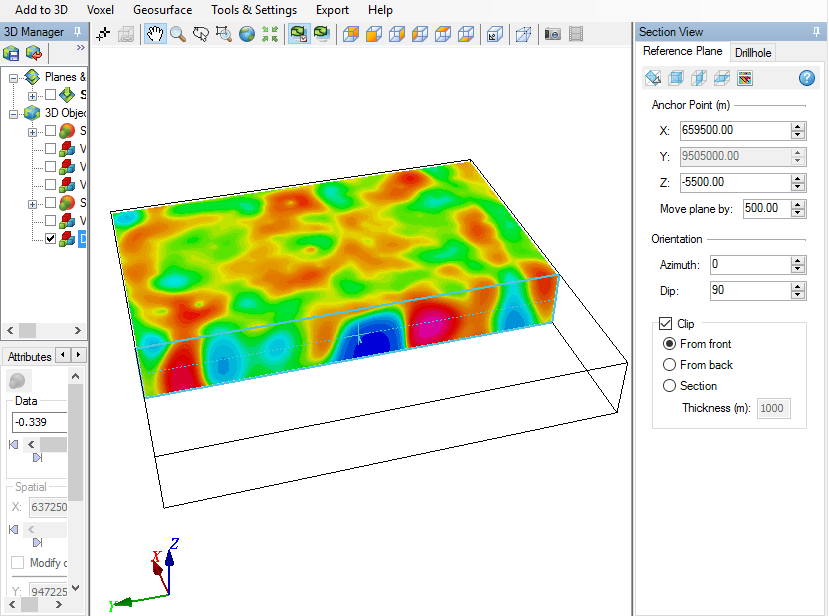This screenshot has height=616, width=829.
Task: Enable the Clip checkbox
Action: coord(666,323)
